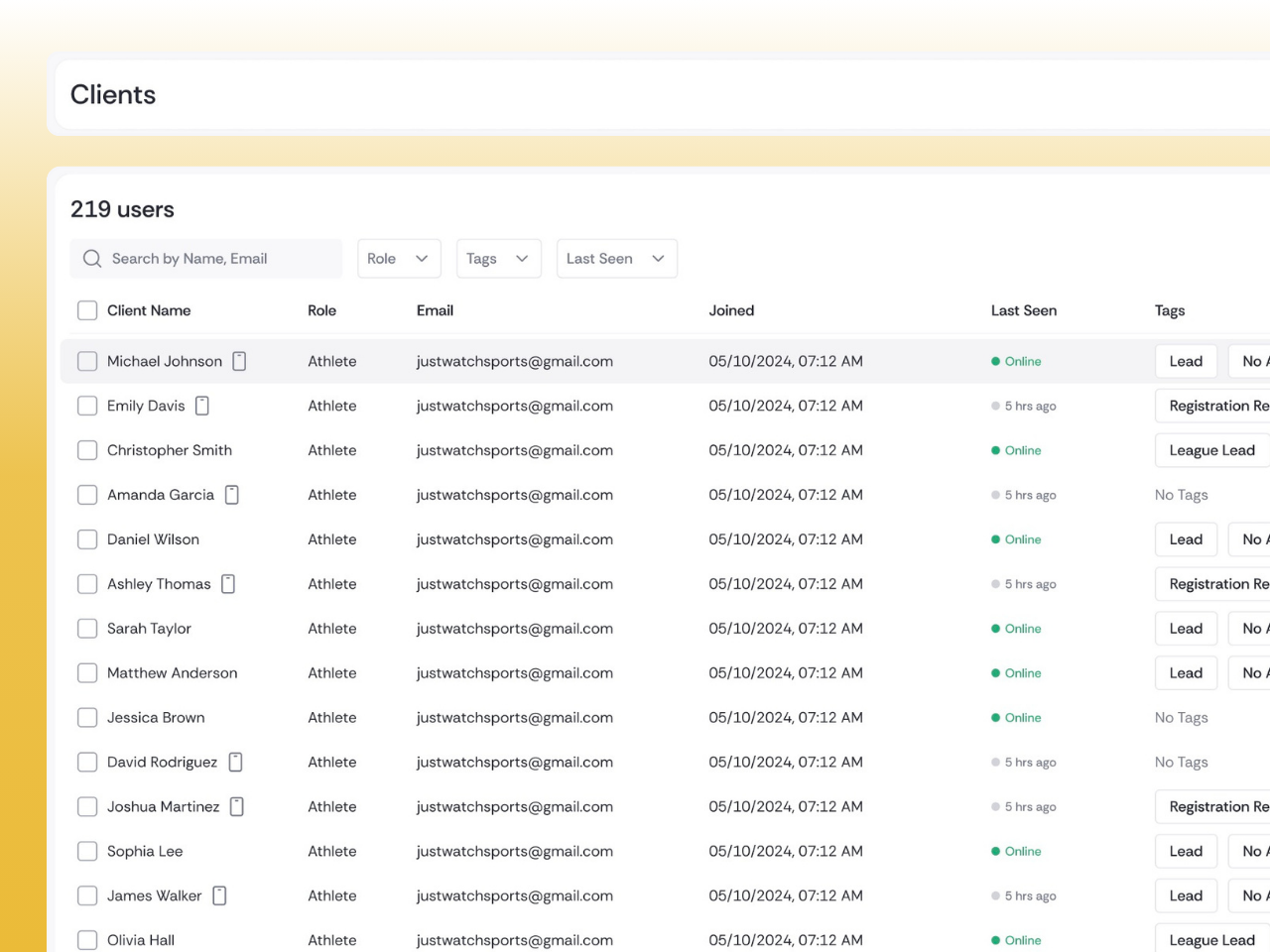
Task: Click League Lead tag for Olivia Hall
Action: (1212, 940)
